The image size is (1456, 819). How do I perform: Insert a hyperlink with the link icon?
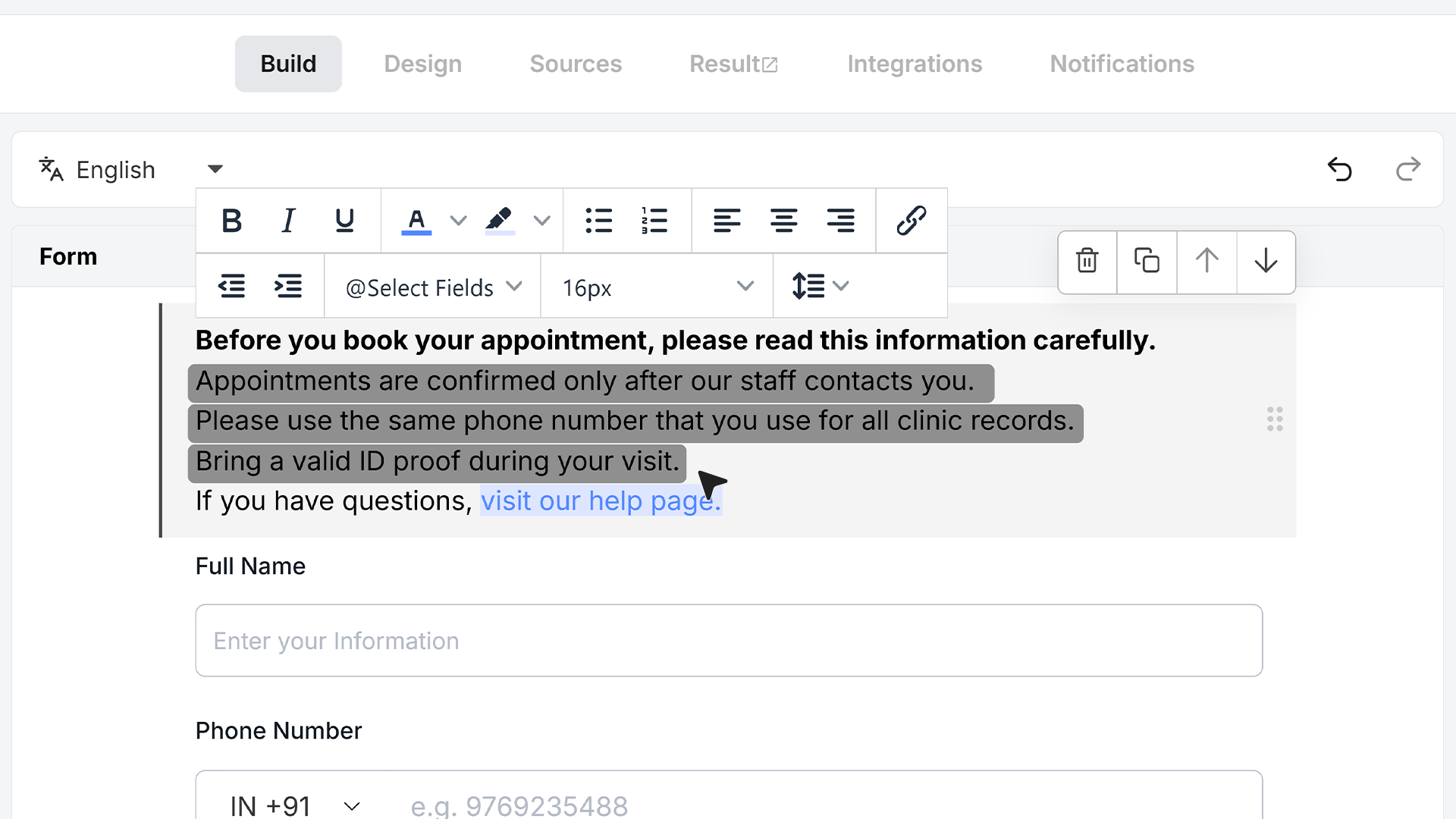(911, 221)
